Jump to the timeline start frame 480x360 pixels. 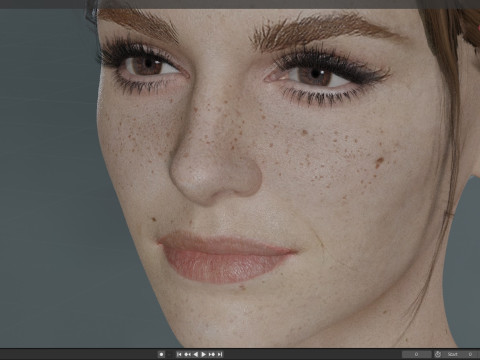179,354
